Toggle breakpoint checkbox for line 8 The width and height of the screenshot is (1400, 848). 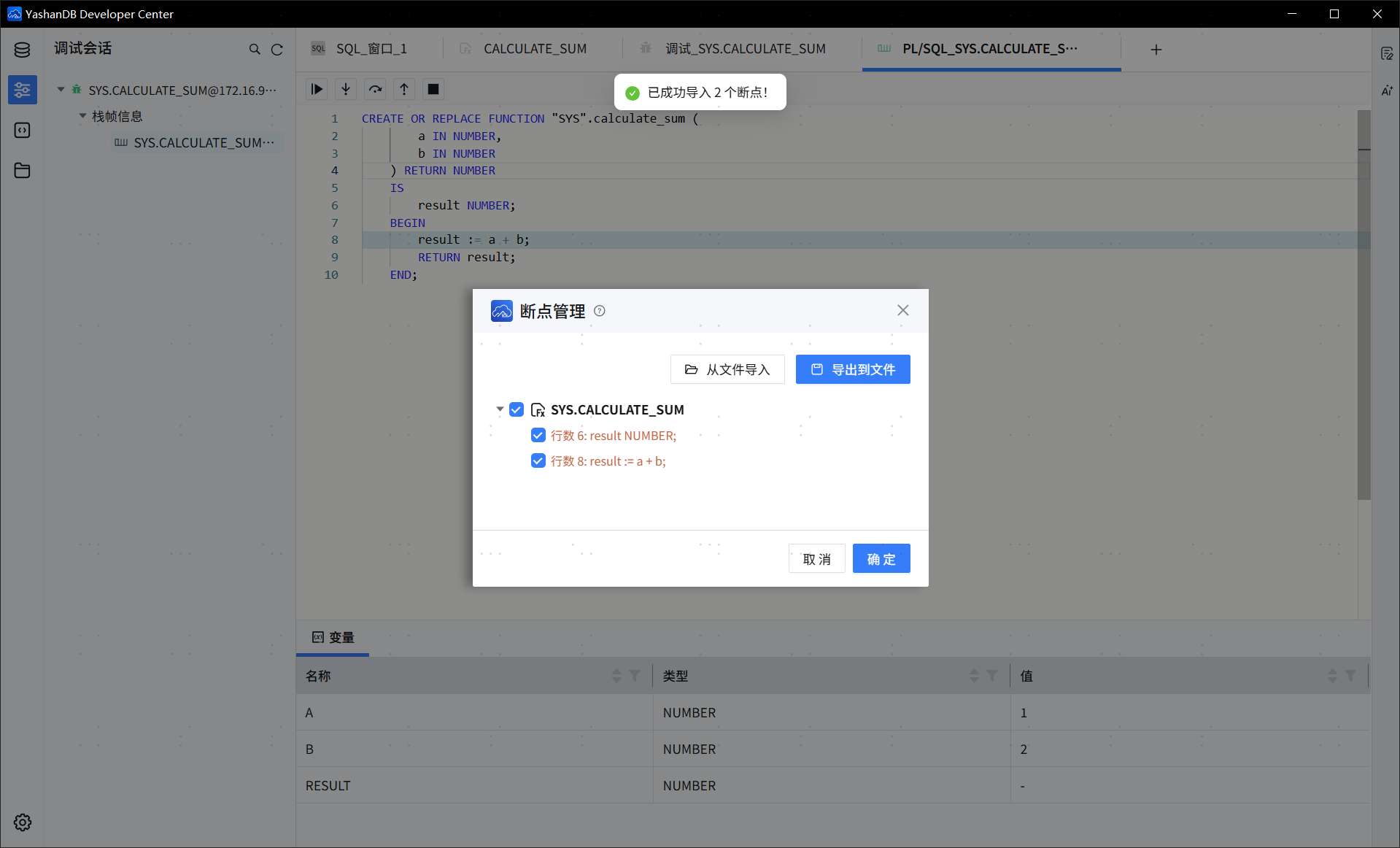538,461
